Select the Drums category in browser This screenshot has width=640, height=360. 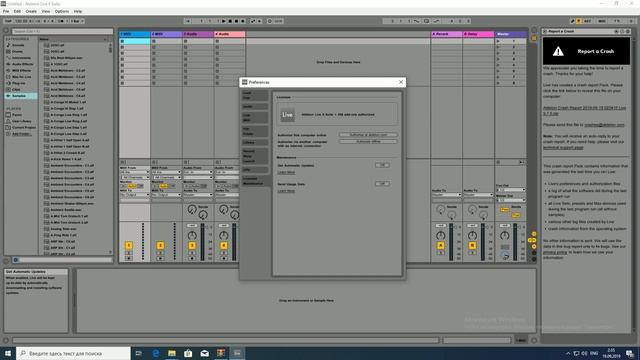point(18,51)
